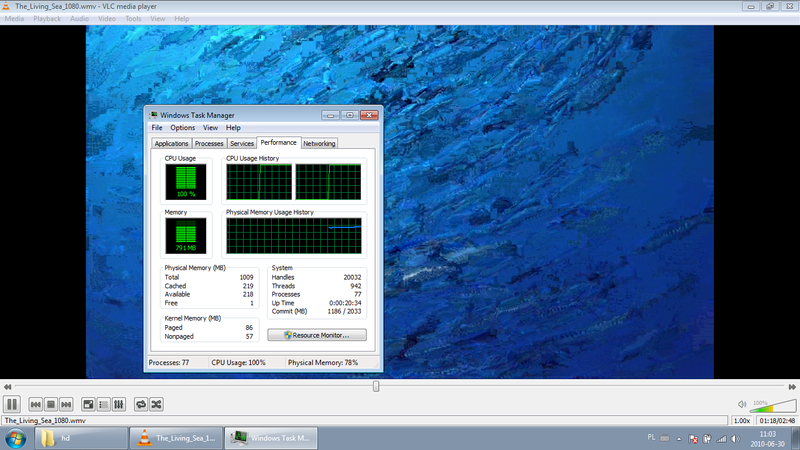Step forward using seek bar right arrow
This screenshot has height=450, width=800.
[792, 387]
